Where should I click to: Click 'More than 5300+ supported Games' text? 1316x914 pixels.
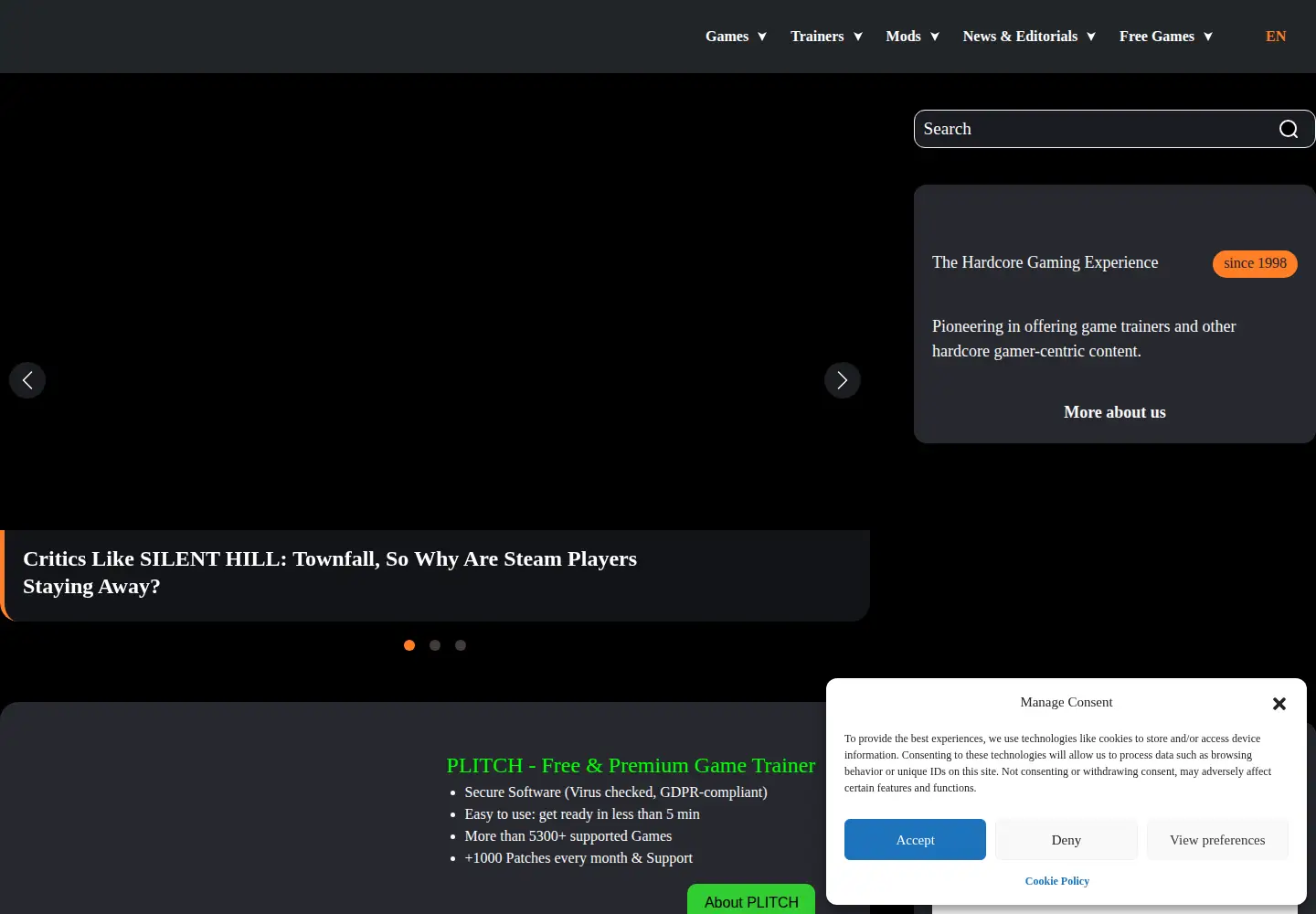[x=568, y=836]
